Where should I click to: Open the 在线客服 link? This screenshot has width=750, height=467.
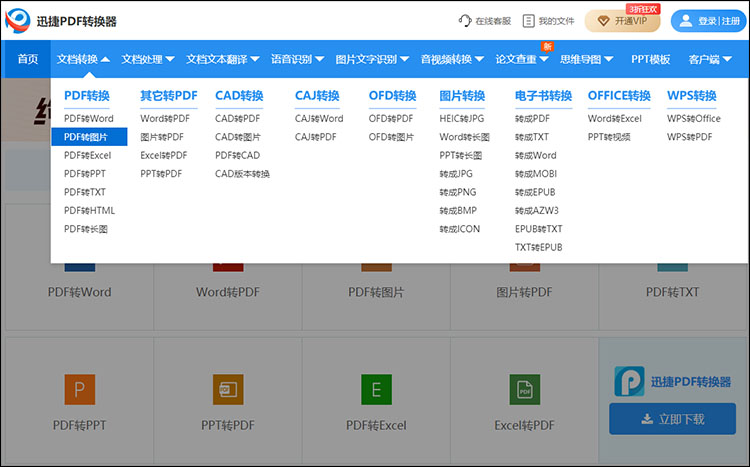point(485,21)
